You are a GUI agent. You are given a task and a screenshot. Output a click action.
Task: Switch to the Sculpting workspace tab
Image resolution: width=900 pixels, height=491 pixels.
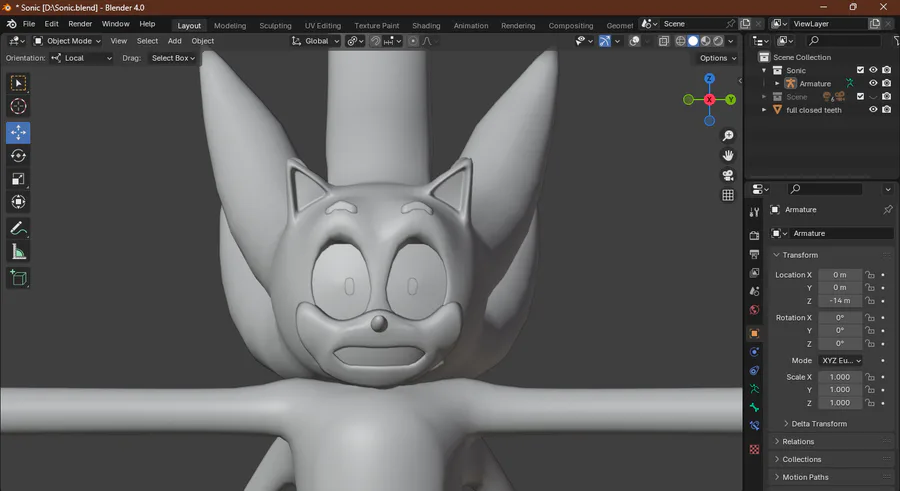point(275,26)
